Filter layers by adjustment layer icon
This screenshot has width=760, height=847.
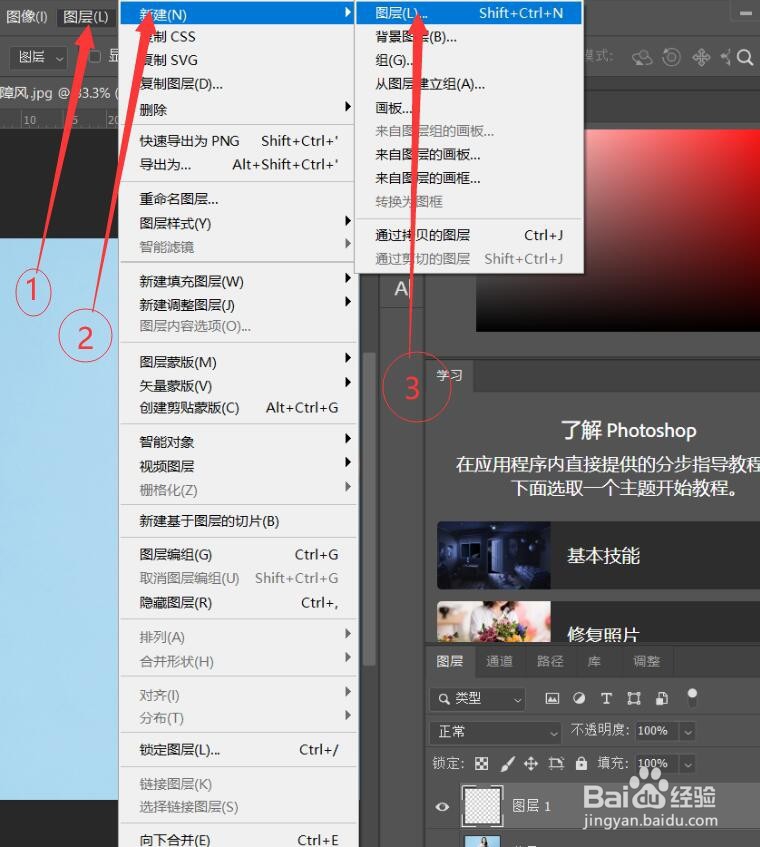(579, 698)
